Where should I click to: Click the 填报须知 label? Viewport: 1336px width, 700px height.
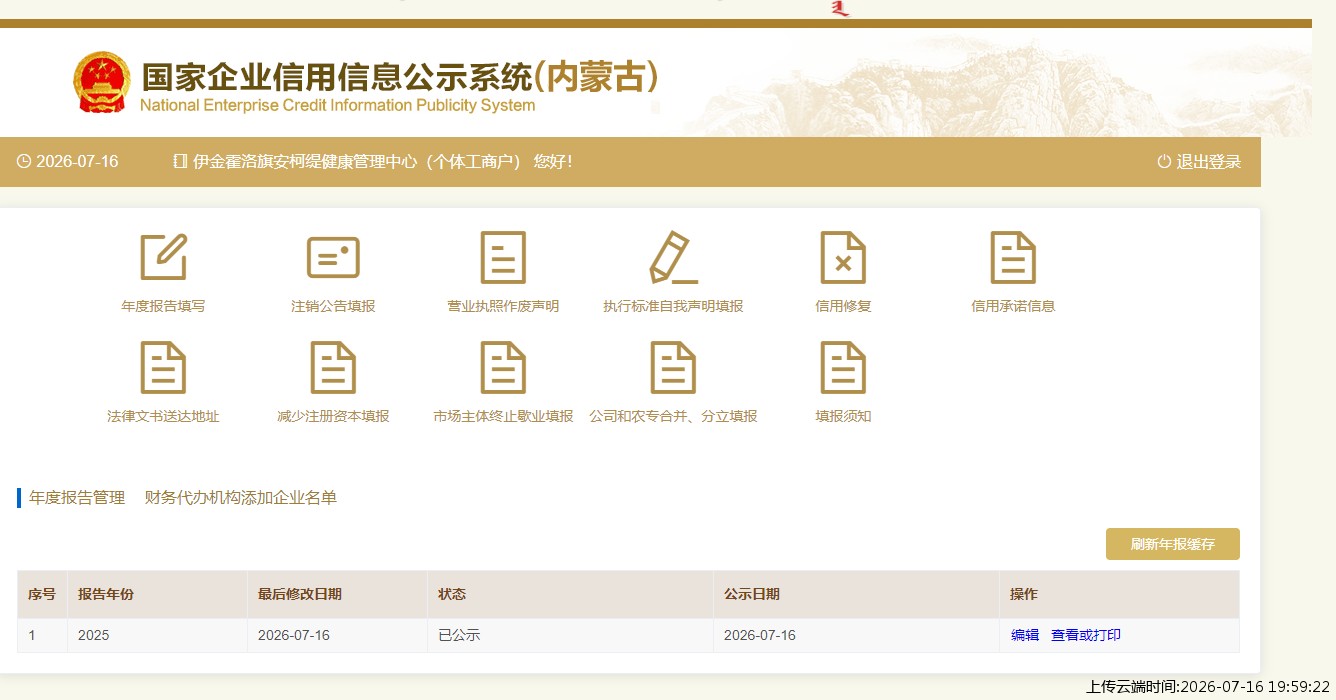click(843, 416)
